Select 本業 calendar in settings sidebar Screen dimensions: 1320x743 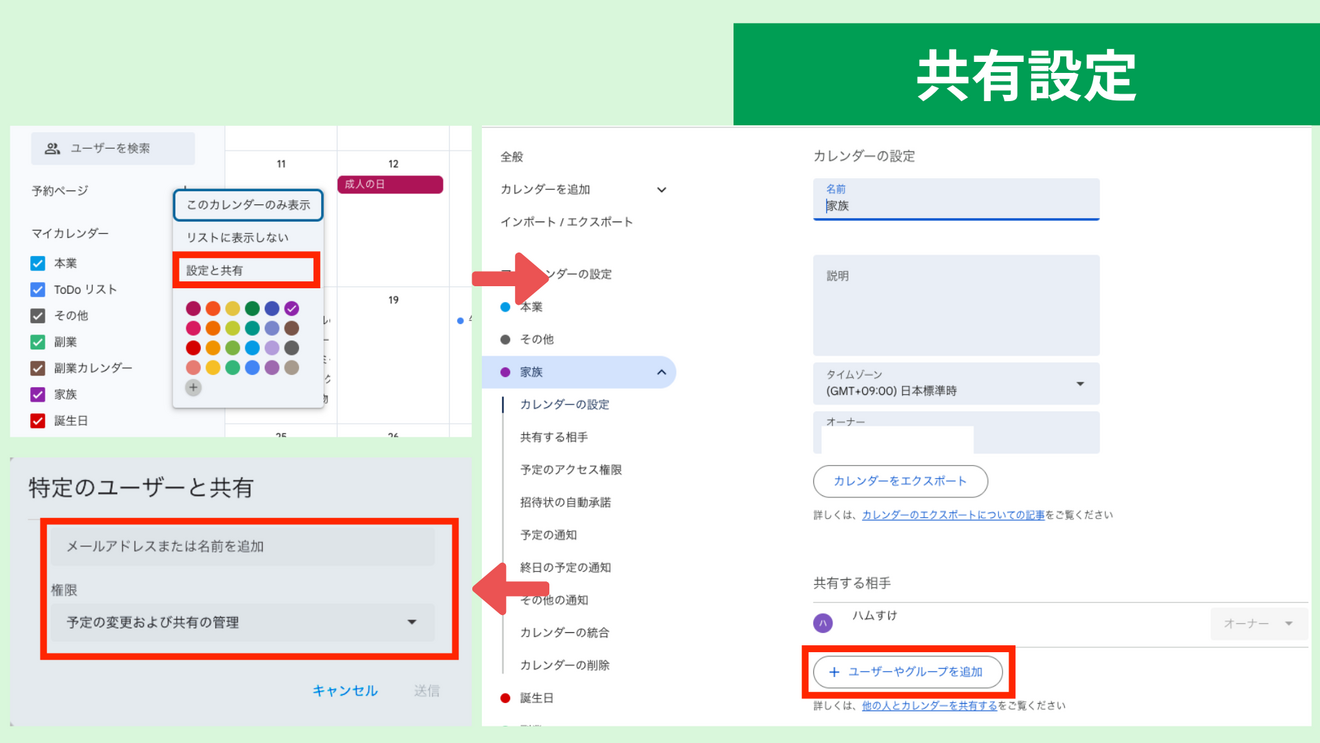coord(531,307)
